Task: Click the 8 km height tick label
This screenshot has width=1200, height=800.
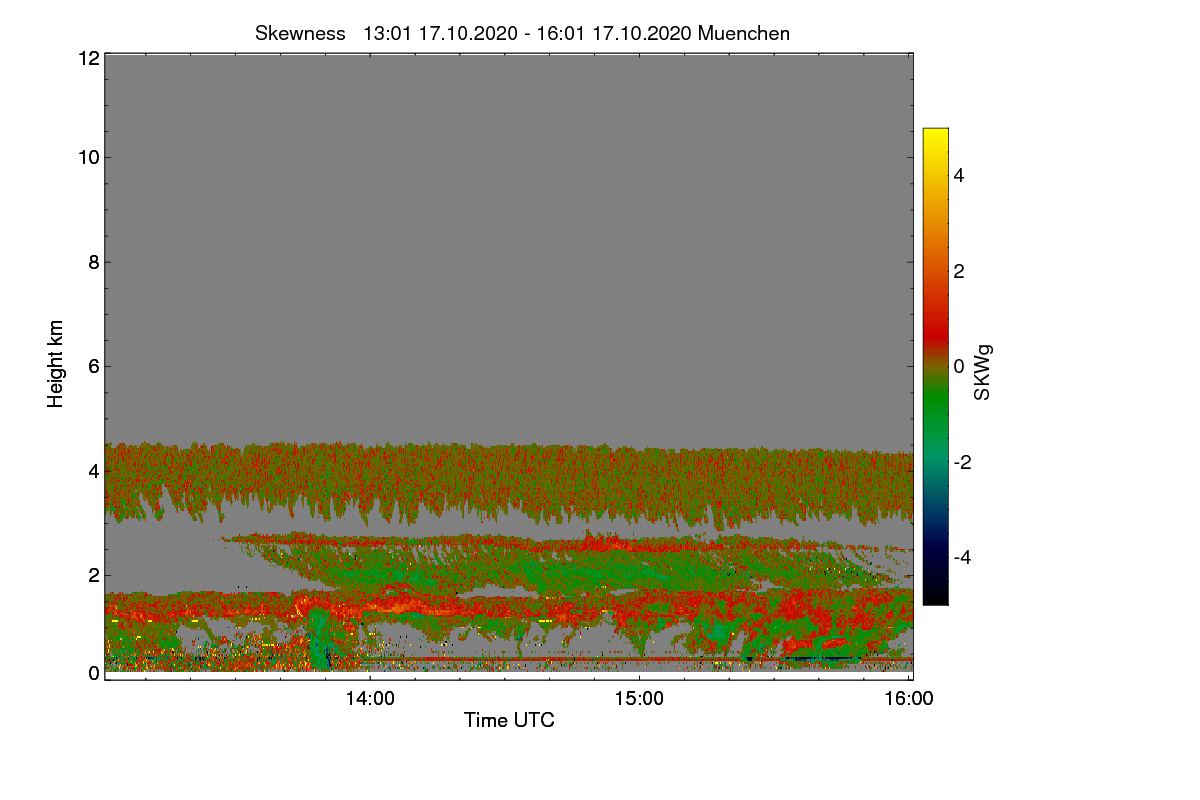Action: [x=91, y=262]
